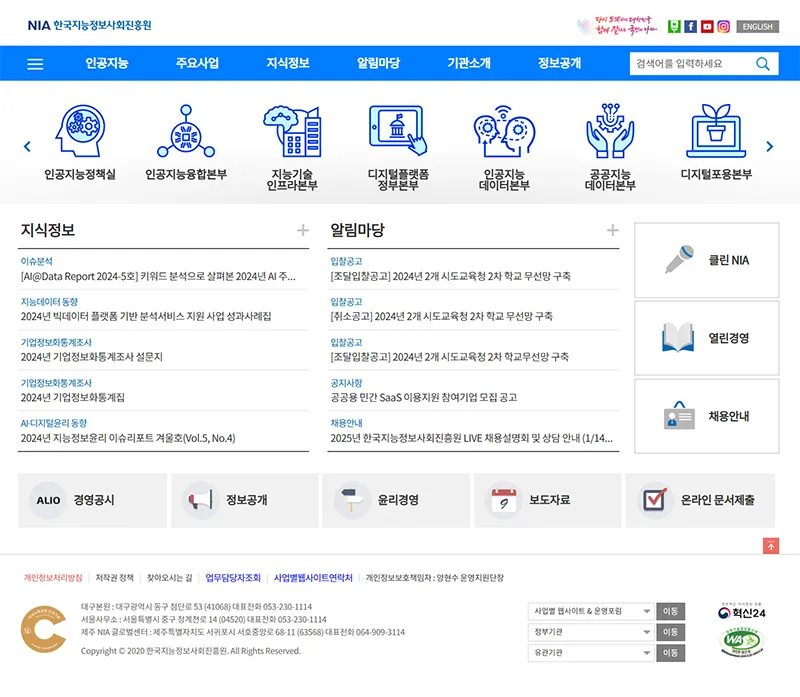This screenshot has height=697, width=800.
Task: Open the AI@Data Report 2024-5호 article
Action: coord(158,276)
